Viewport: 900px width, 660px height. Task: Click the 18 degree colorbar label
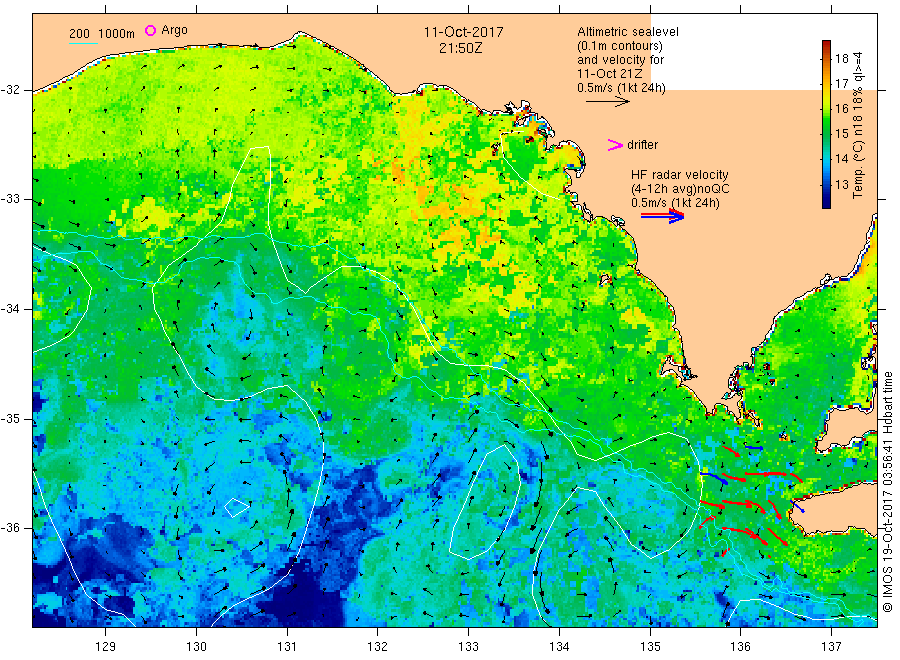pos(841,58)
